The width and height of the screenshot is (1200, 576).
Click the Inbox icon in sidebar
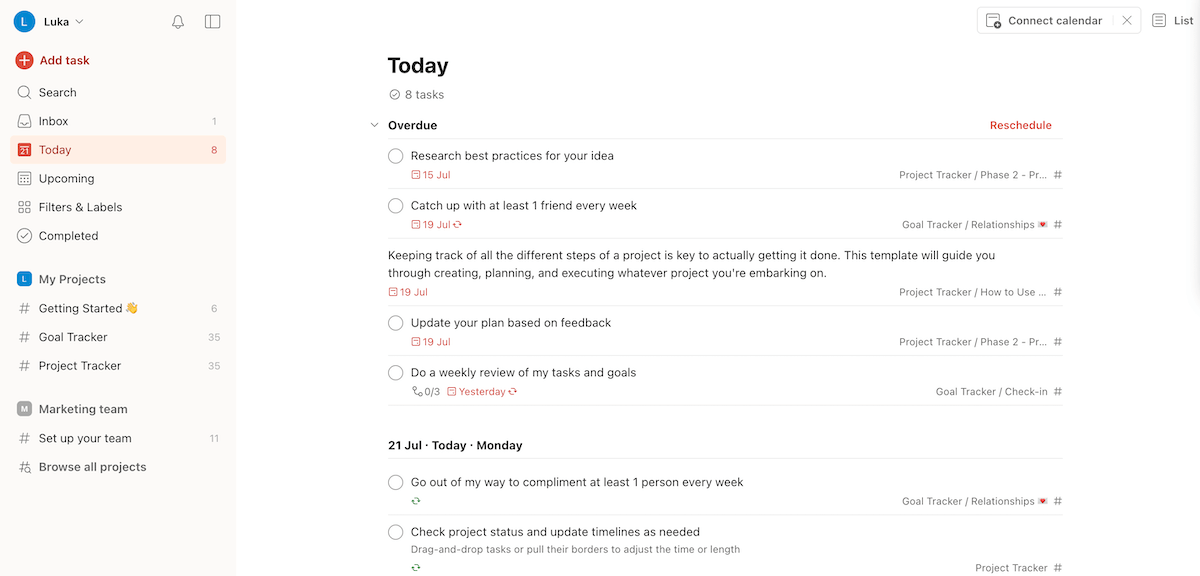click(22, 120)
